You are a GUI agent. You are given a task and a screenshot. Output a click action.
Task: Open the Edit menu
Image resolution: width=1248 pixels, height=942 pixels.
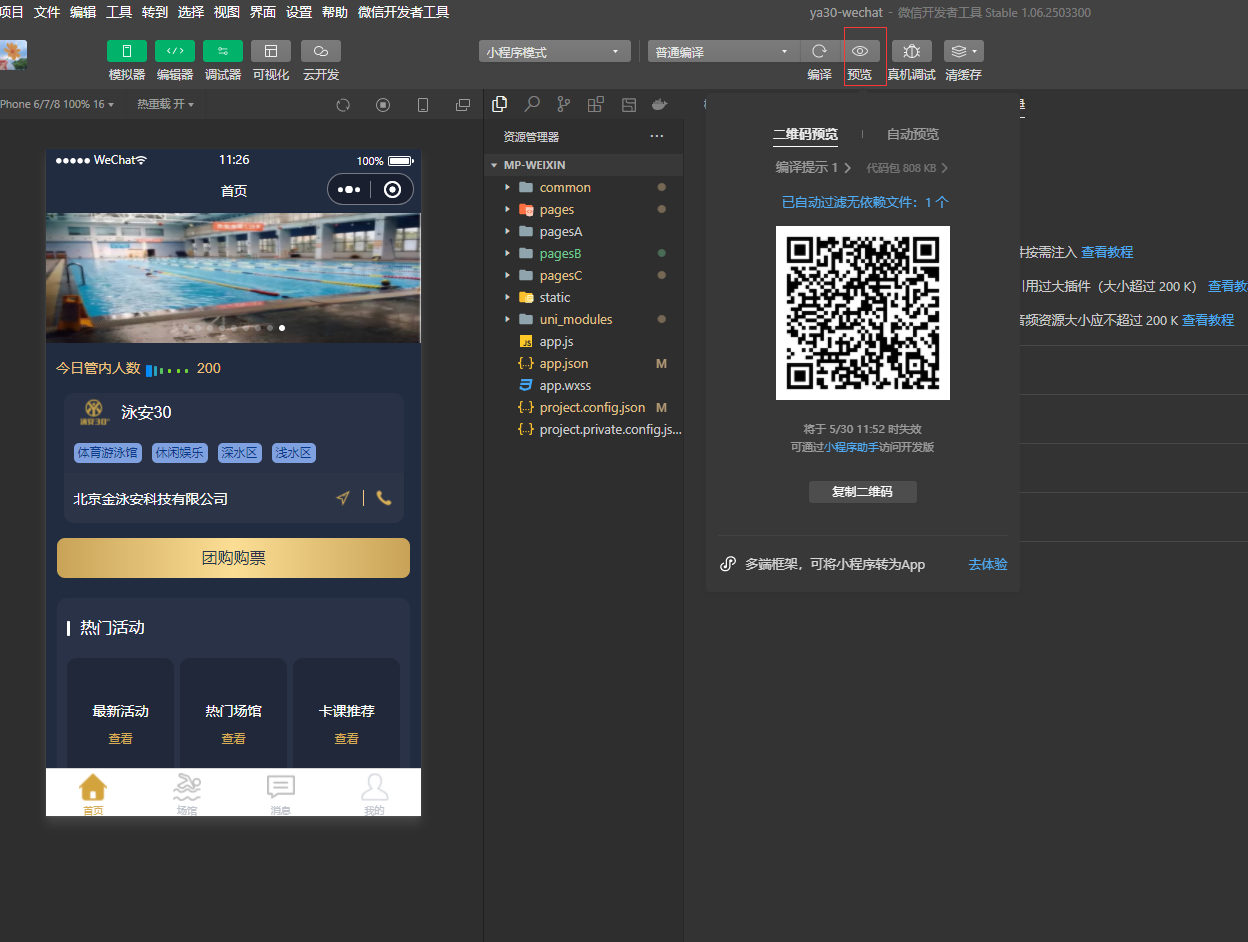click(x=83, y=12)
